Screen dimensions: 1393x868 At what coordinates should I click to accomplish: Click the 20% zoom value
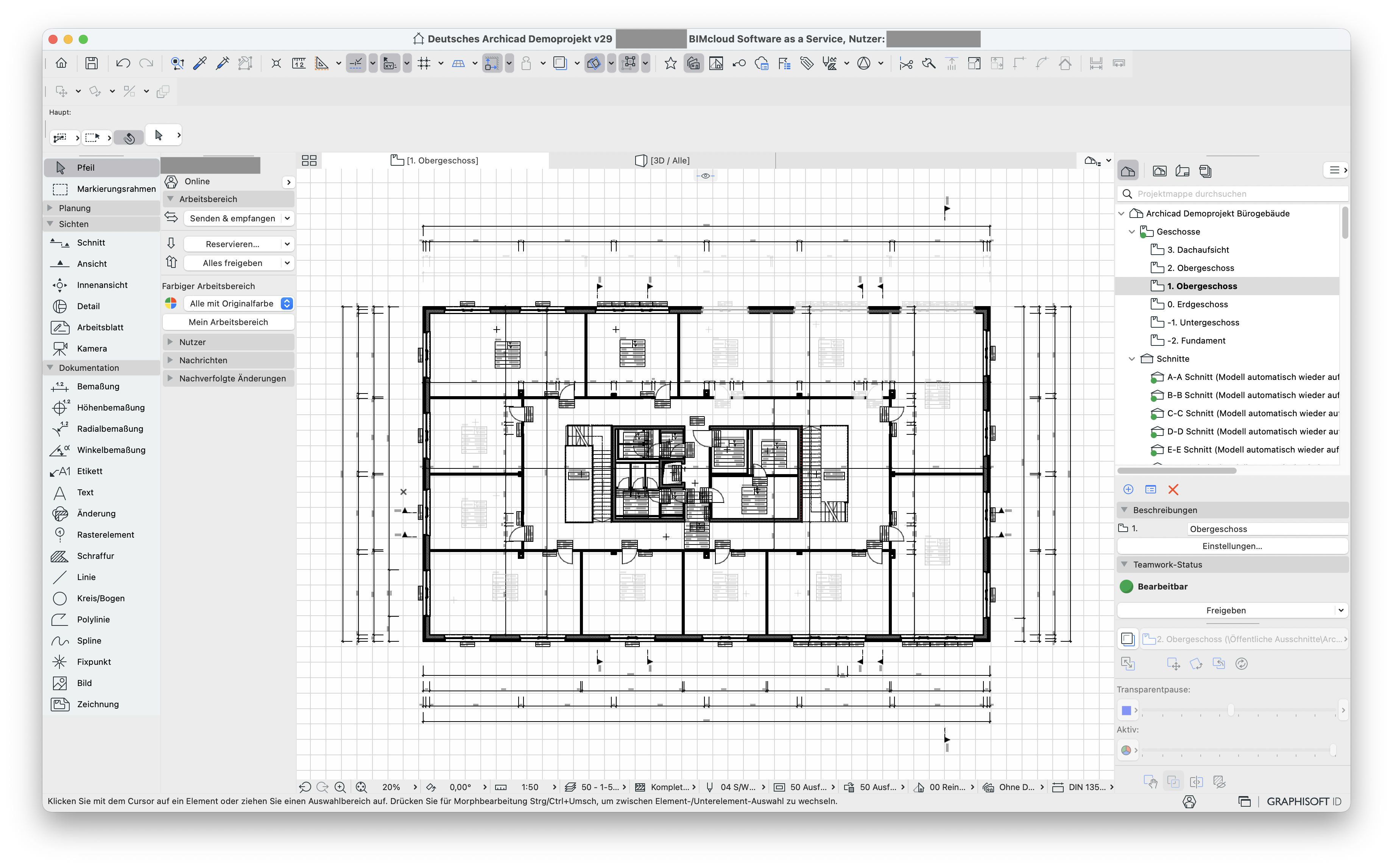click(391, 787)
